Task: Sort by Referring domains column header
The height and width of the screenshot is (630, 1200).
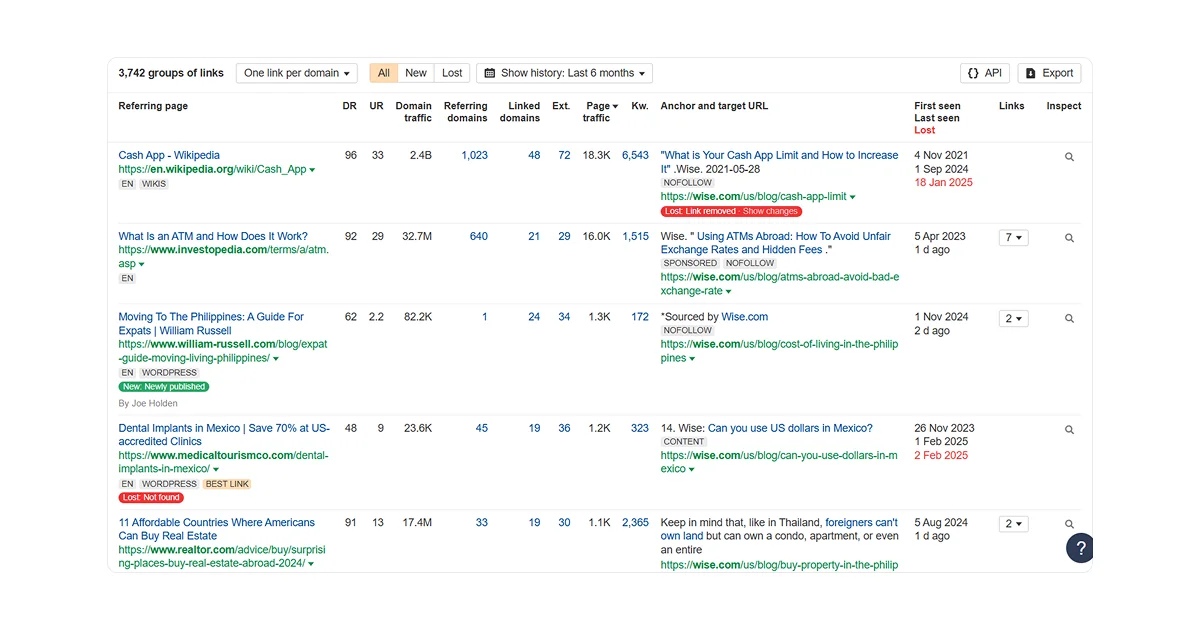Action: pyautogui.click(x=466, y=112)
